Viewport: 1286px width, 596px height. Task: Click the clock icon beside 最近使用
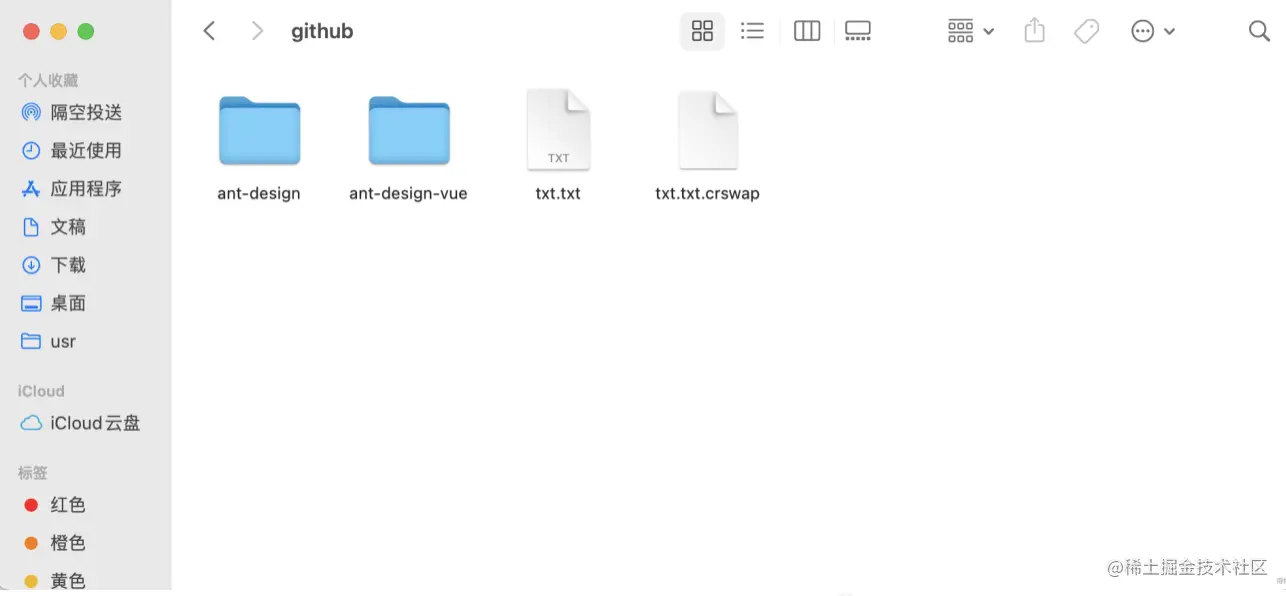pos(31,150)
